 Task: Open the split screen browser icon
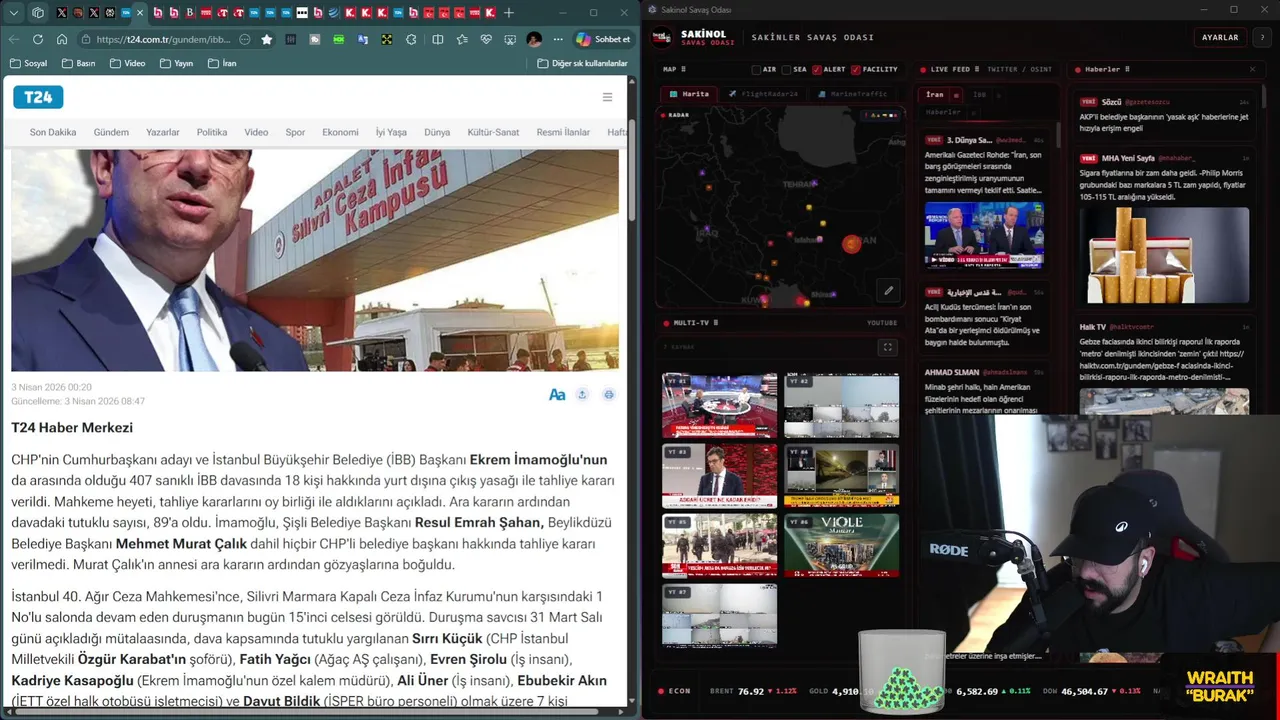click(x=438, y=39)
